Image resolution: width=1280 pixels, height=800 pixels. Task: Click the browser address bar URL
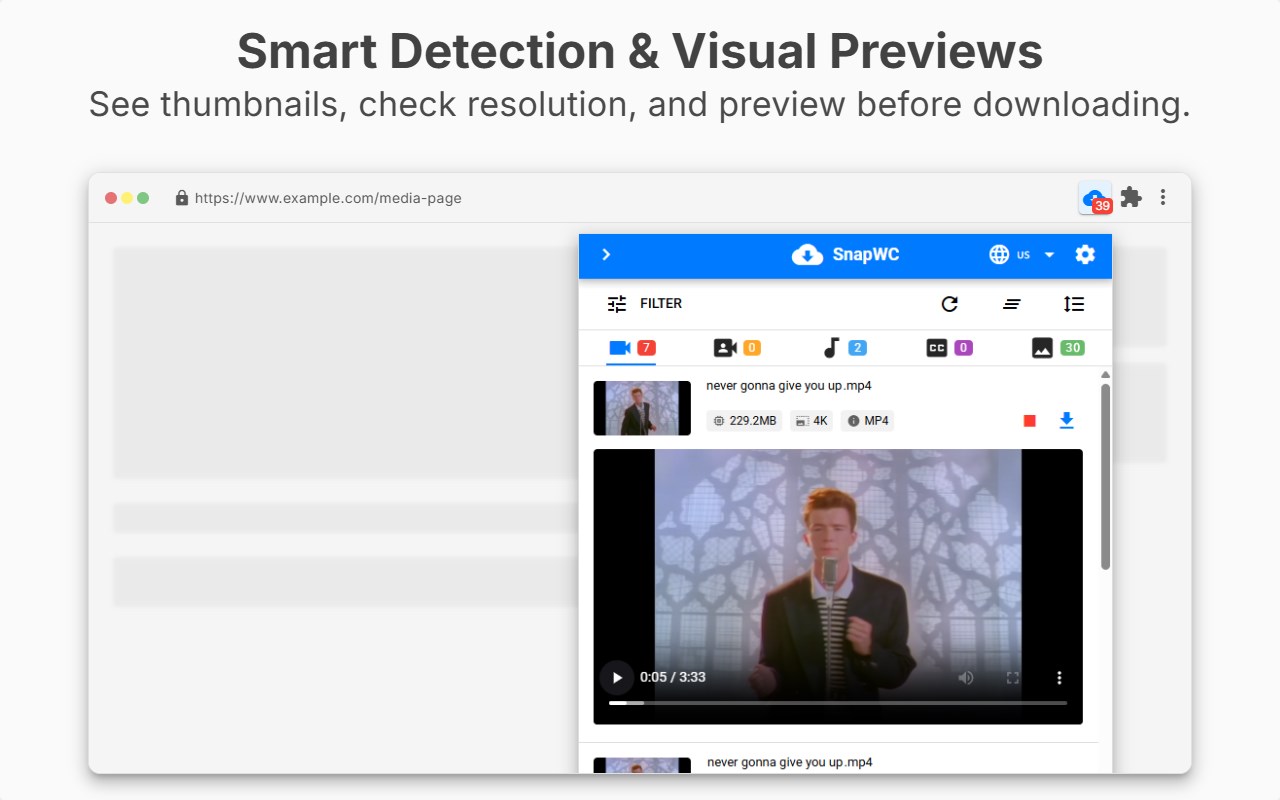(x=328, y=198)
